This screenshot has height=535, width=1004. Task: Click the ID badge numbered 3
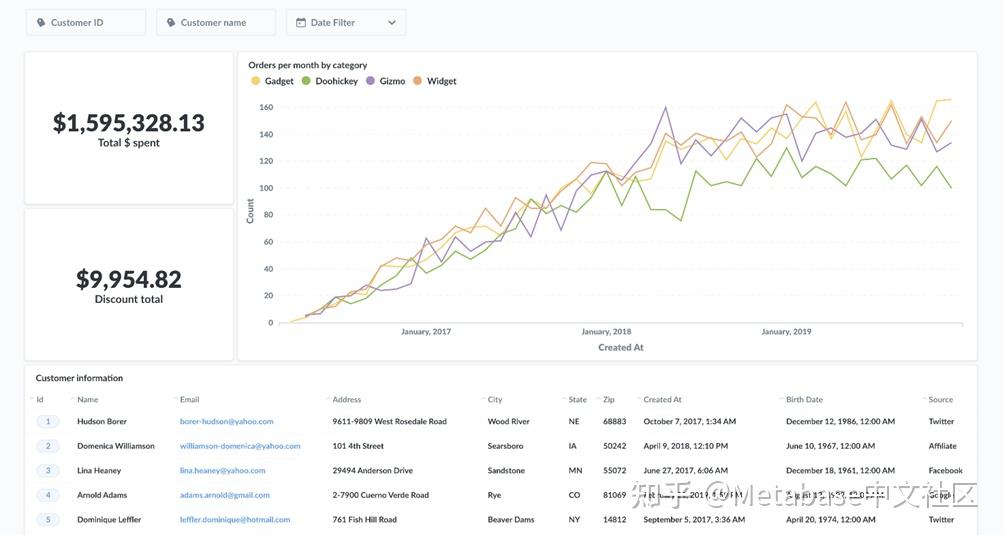coord(47,471)
